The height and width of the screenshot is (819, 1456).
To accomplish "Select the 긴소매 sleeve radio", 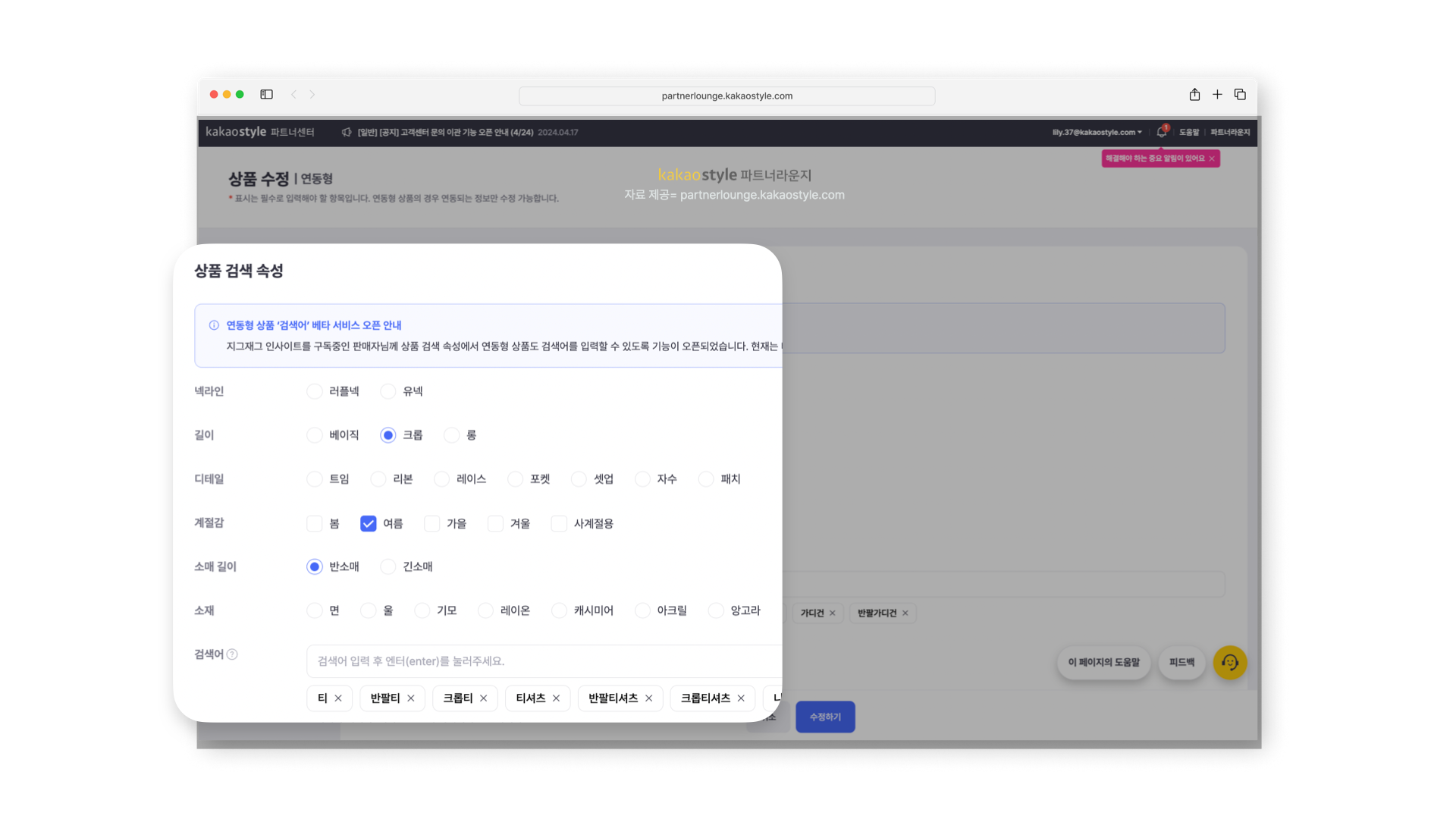I will [x=388, y=567].
